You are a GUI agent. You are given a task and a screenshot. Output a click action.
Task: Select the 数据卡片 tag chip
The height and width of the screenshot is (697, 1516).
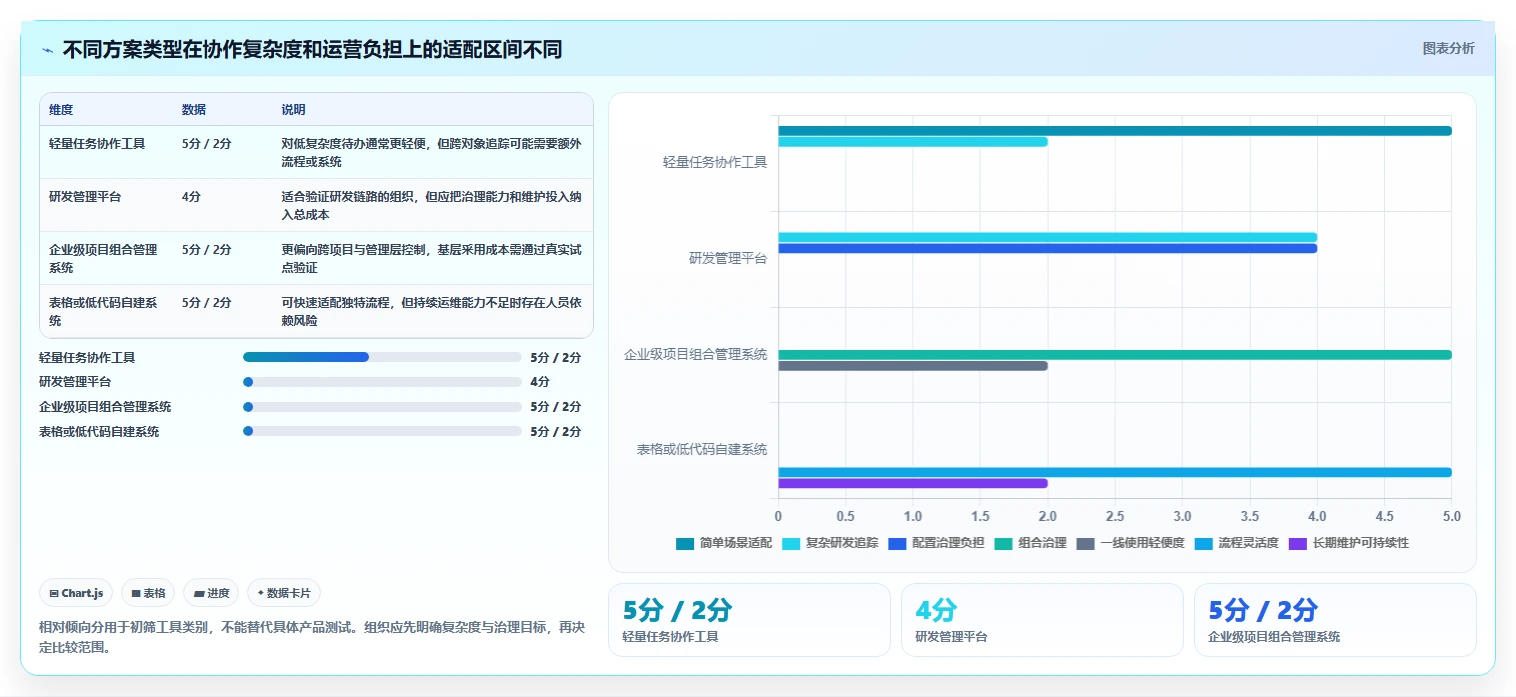click(284, 593)
